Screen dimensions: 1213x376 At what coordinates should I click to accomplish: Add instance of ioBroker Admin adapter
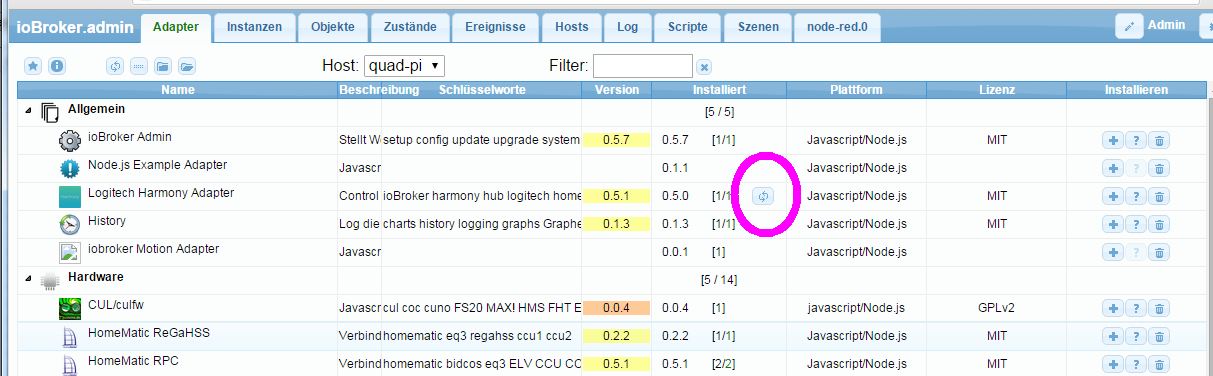[1112, 140]
